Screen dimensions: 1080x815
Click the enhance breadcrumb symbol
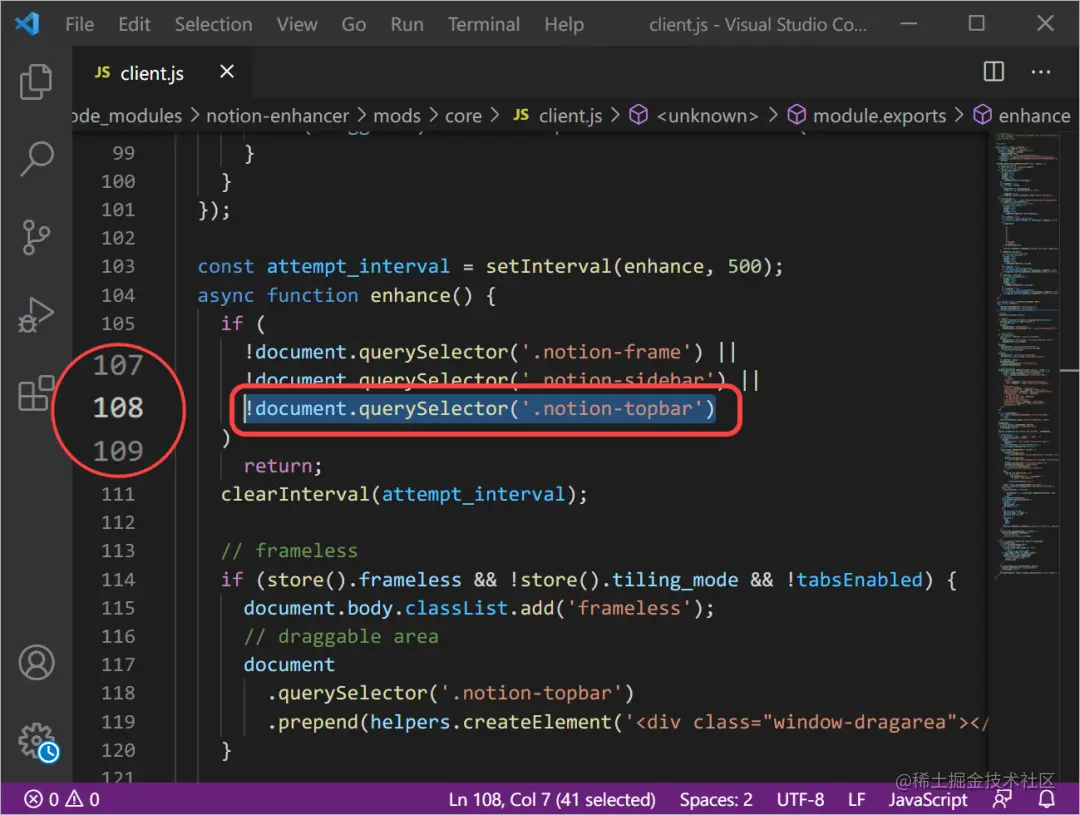pyautogui.click(x=1035, y=116)
